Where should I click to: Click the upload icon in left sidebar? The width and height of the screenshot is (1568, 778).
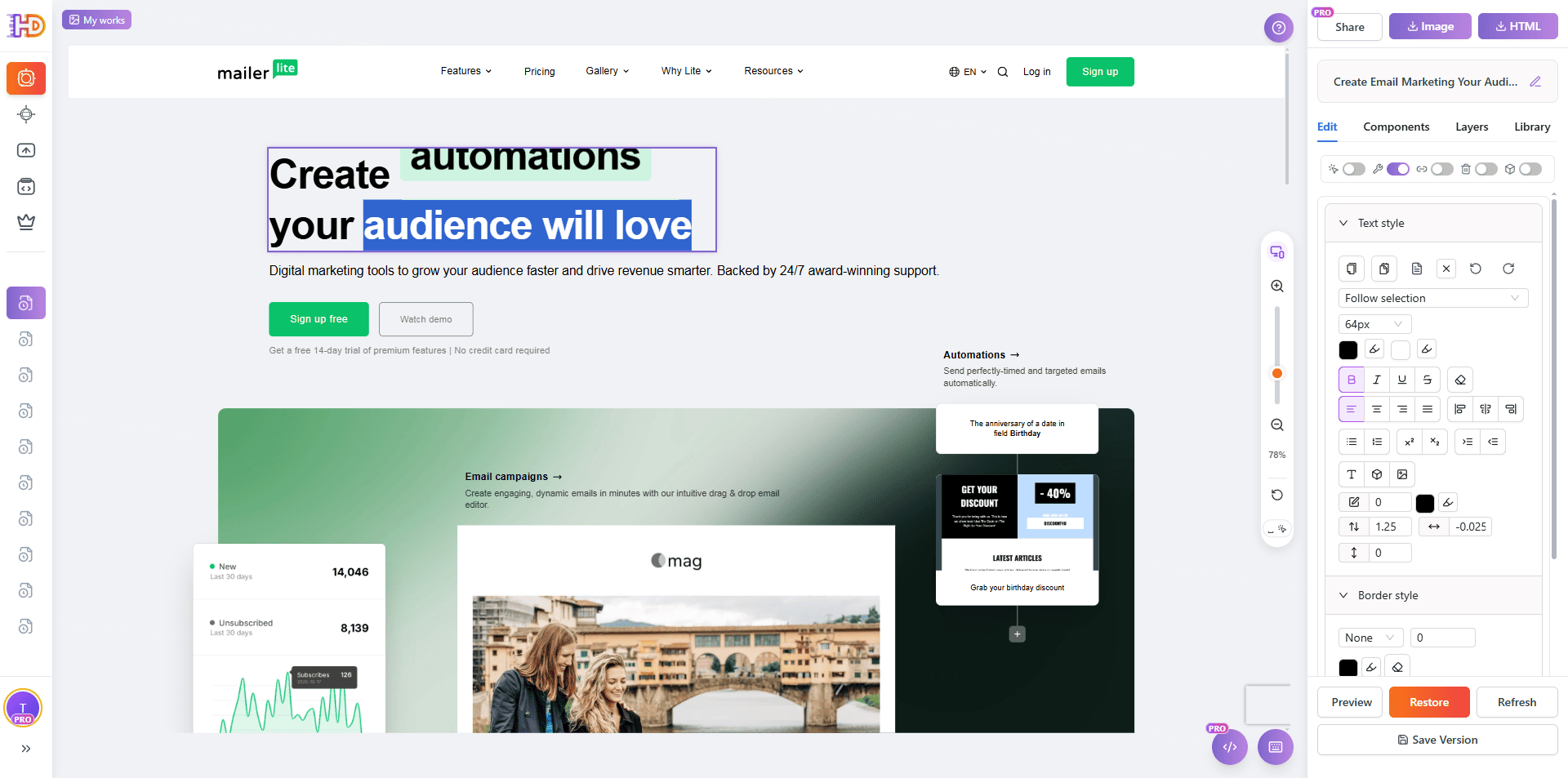click(26, 150)
